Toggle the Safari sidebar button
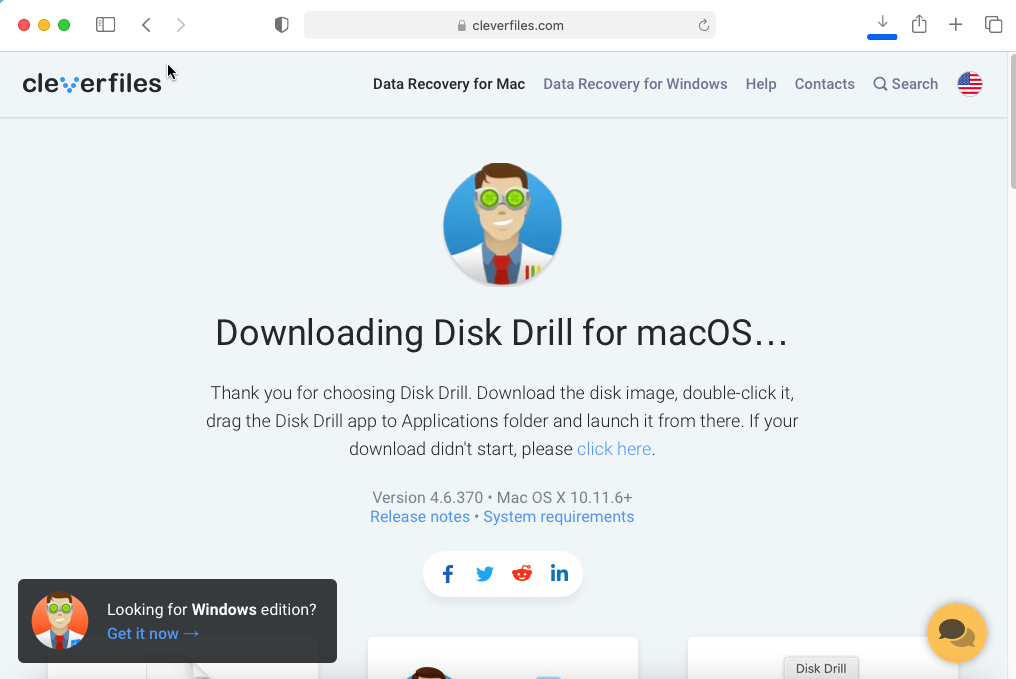 [x=106, y=25]
